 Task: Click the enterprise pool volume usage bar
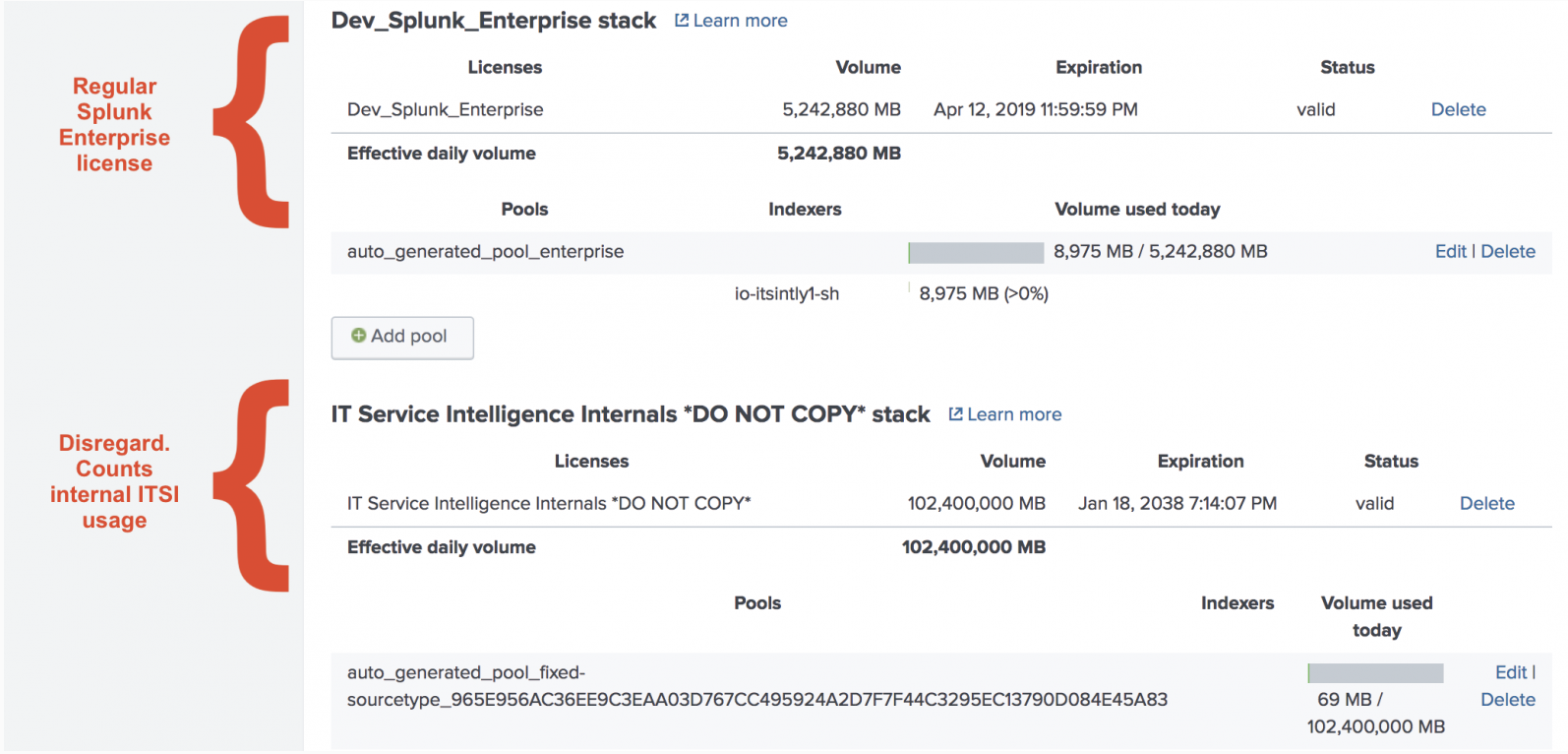[976, 252]
